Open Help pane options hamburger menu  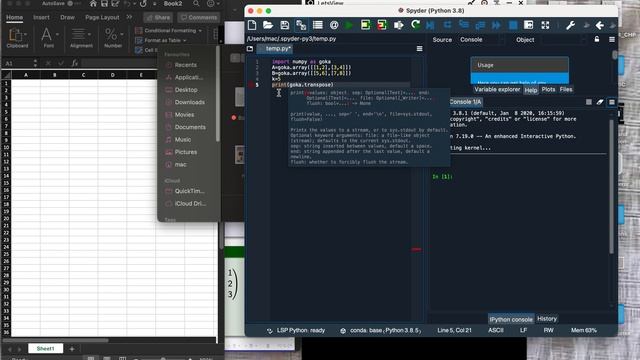click(x=612, y=40)
